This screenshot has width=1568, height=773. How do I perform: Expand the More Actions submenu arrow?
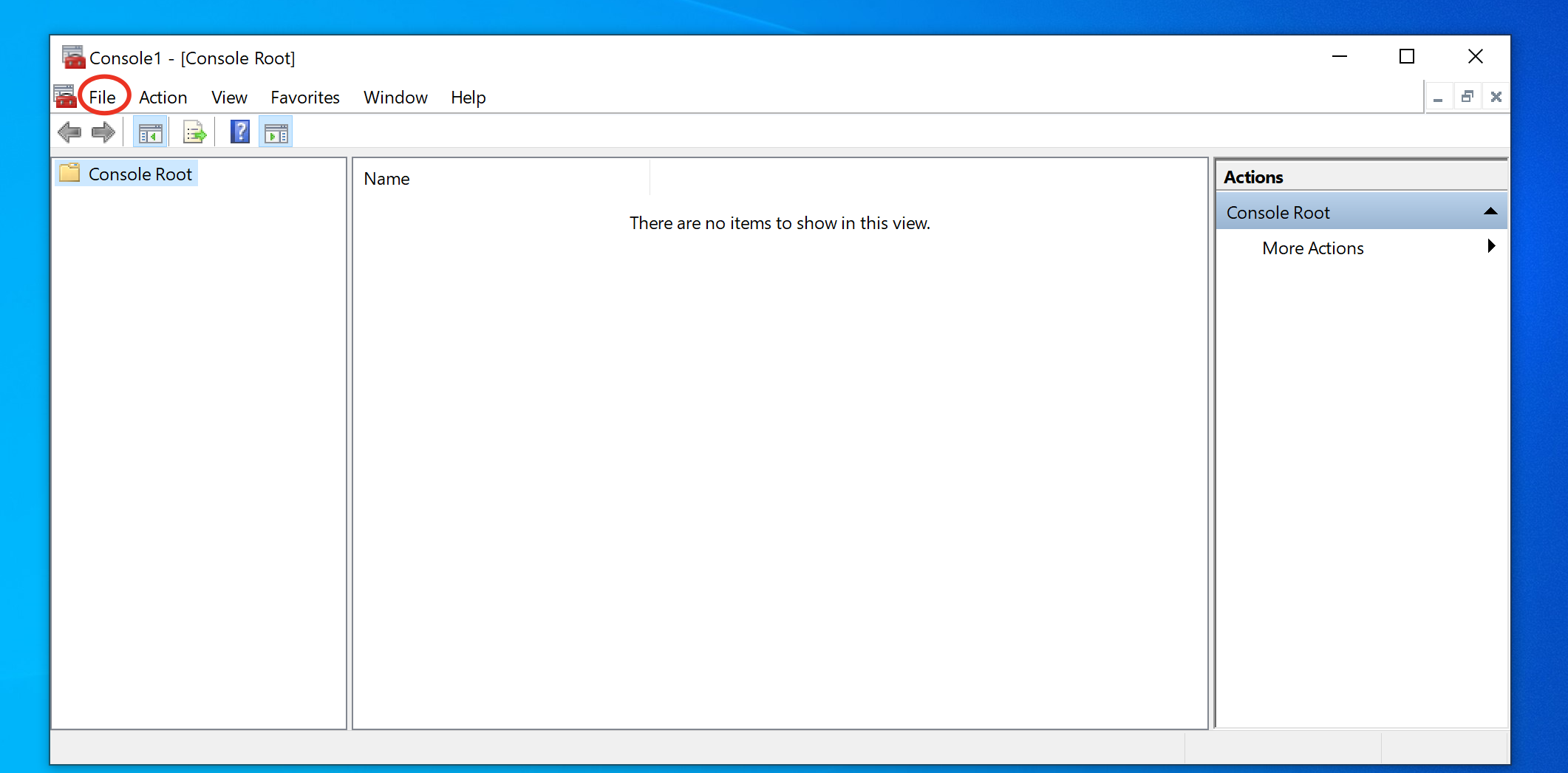click(1491, 247)
